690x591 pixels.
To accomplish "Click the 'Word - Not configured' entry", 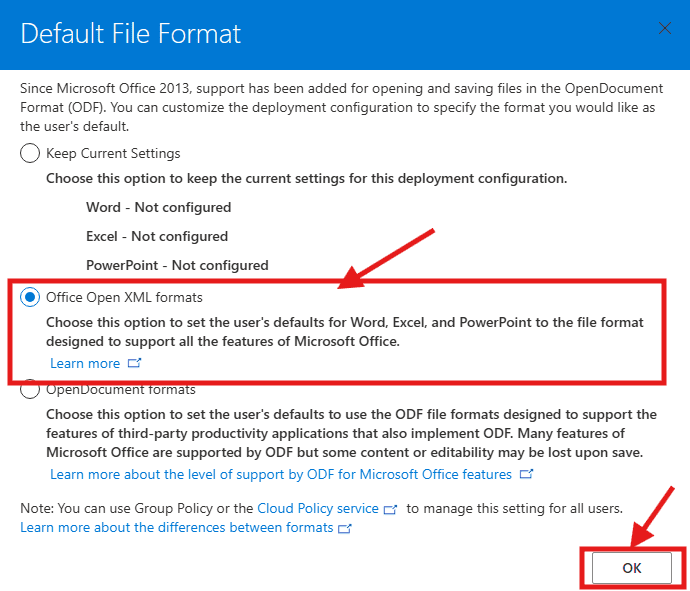I will click(x=158, y=208).
